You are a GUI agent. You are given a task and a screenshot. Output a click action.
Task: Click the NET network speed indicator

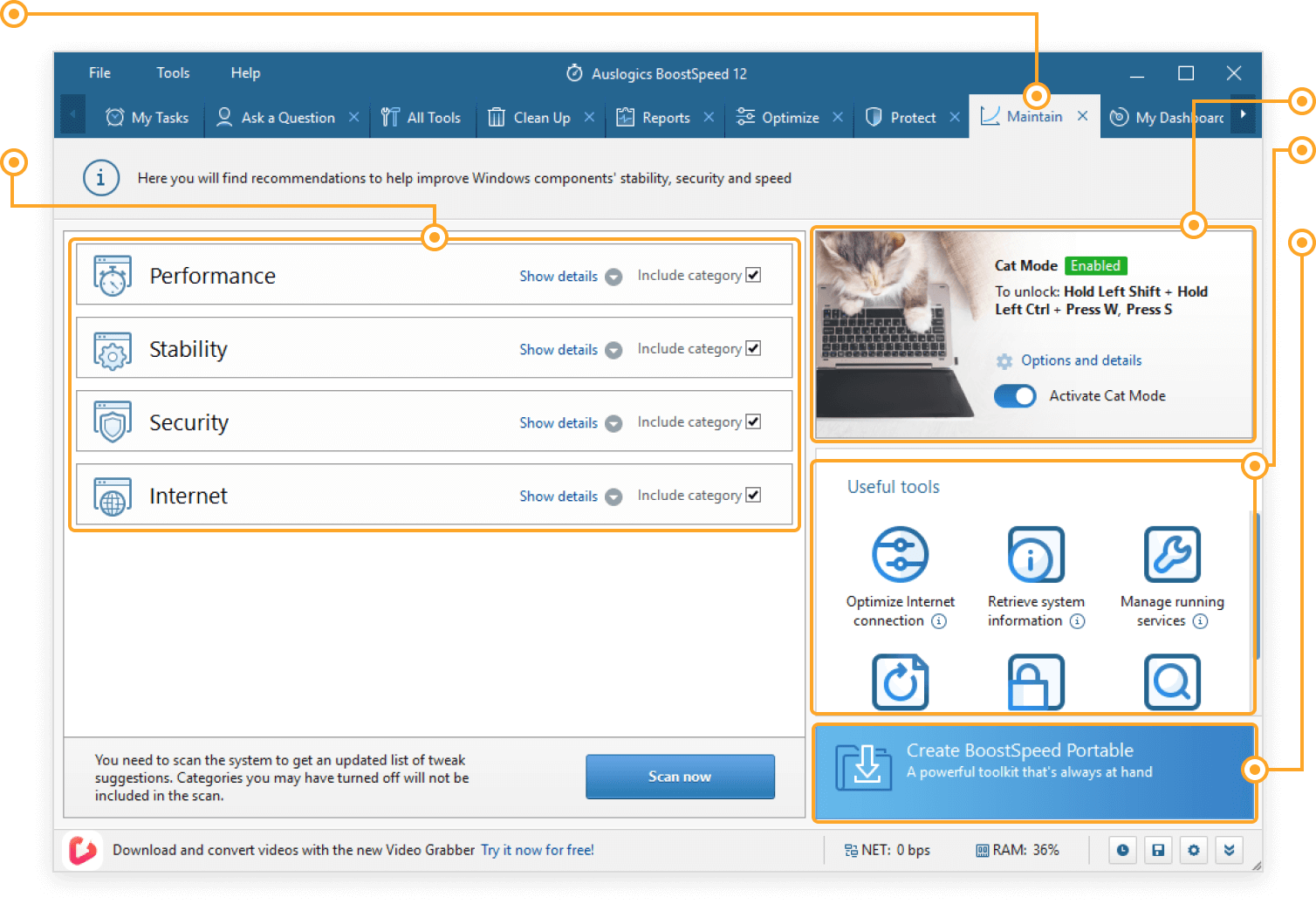coord(887,850)
